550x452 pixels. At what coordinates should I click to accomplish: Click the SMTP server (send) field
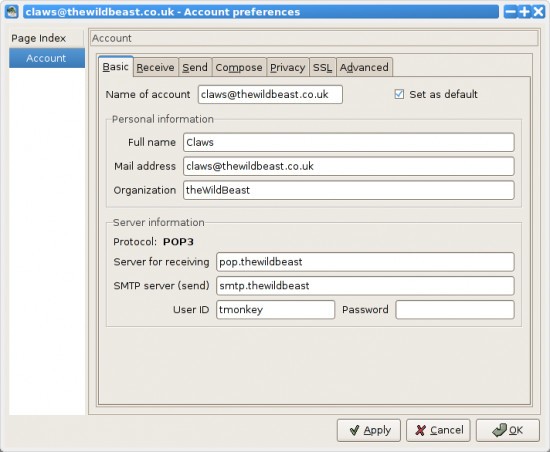click(x=365, y=286)
